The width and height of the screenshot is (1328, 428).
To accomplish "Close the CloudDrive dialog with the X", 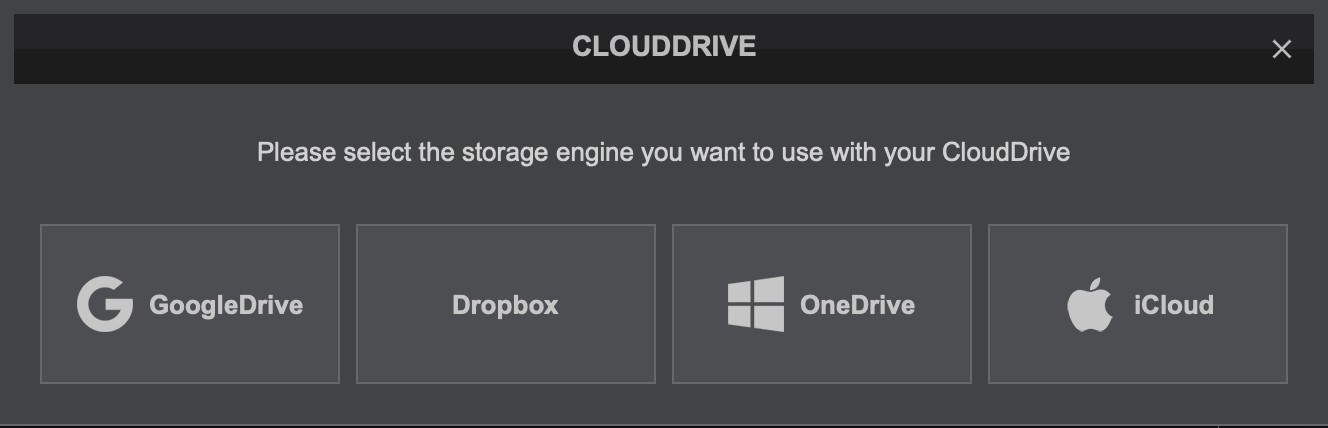I will coord(1281,49).
